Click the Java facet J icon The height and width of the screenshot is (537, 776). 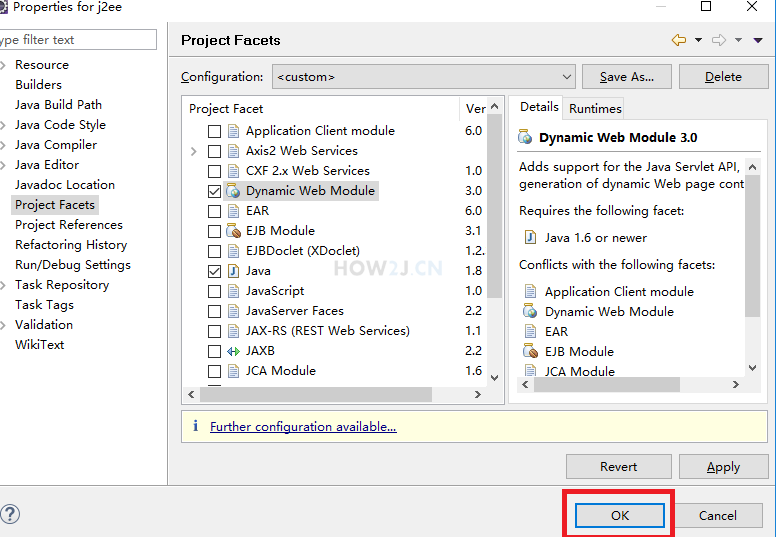(233, 271)
